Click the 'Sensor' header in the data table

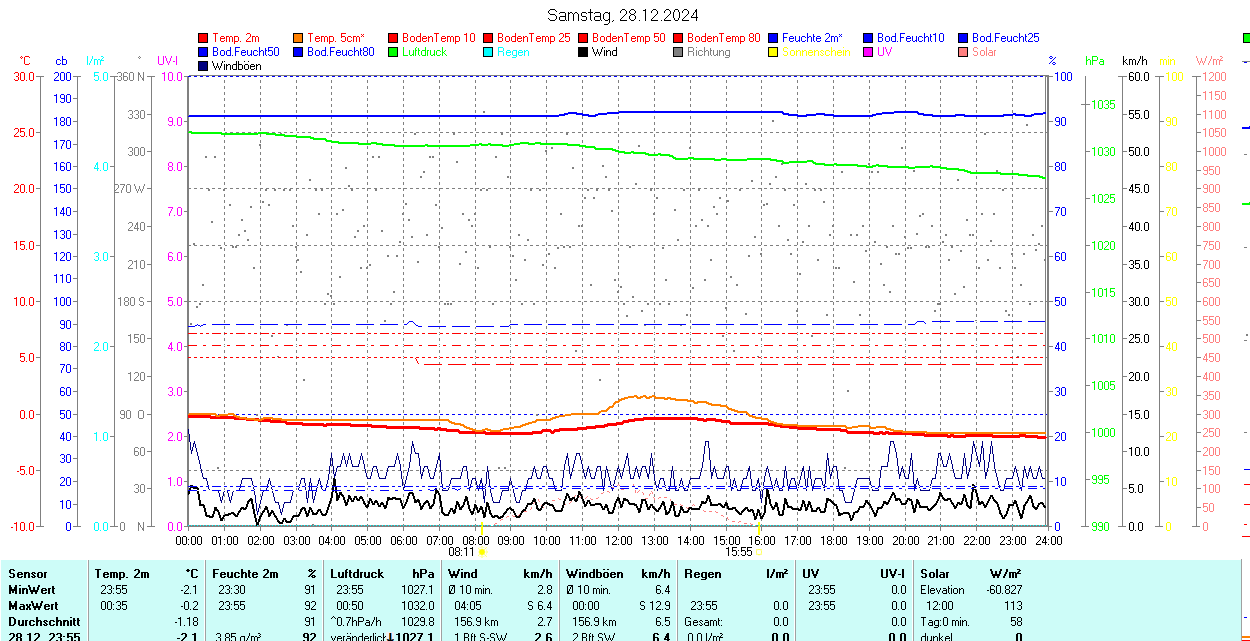tap(27, 574)
